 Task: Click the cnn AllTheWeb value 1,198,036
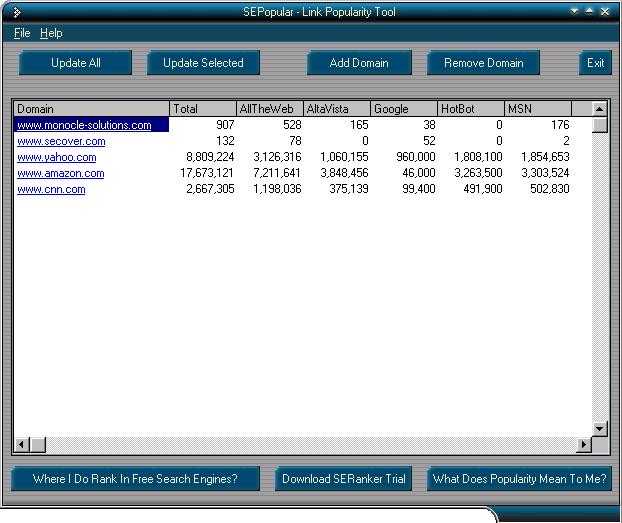point(277,189)
